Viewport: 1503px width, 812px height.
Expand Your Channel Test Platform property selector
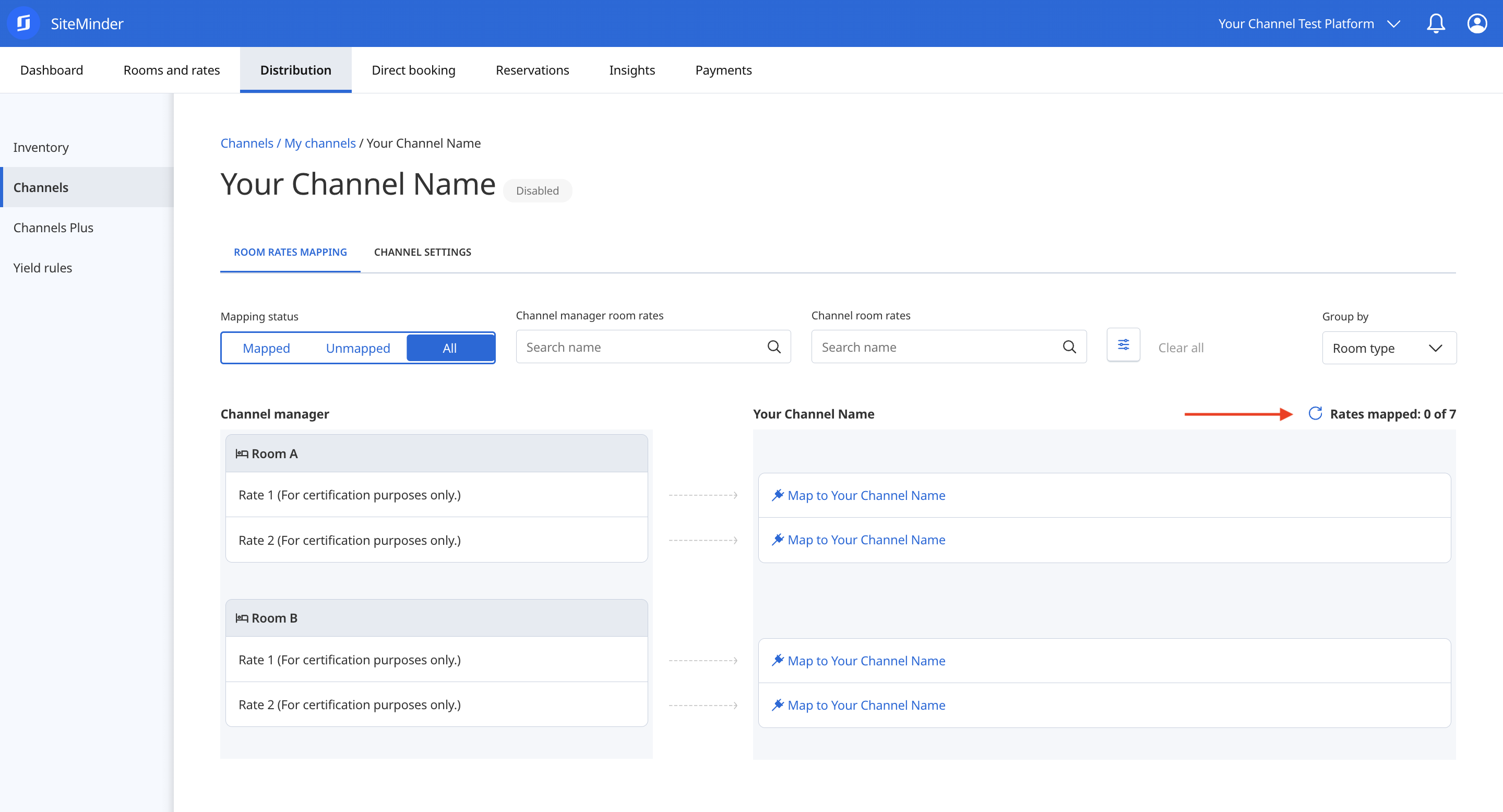point(1309,24)
